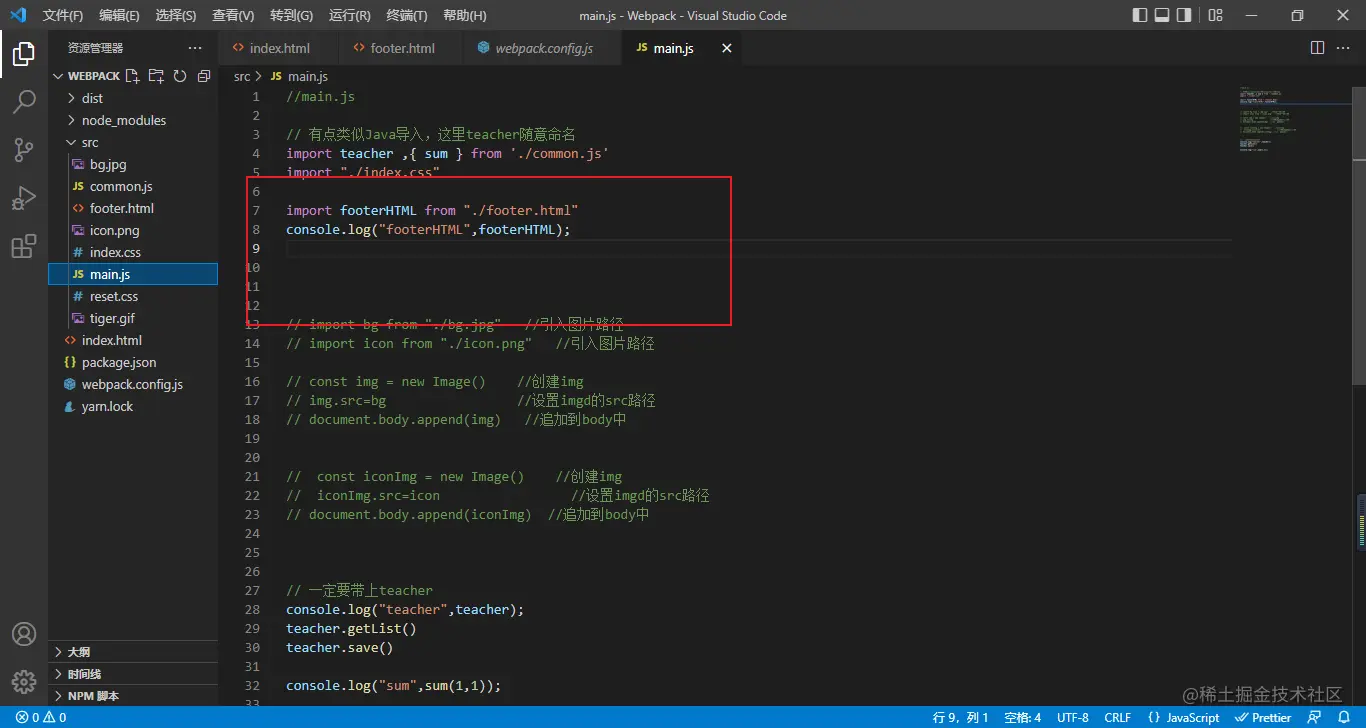1366x728 pixels.
Task: Open the Manage gear settings icon
Action: (24, 682)
